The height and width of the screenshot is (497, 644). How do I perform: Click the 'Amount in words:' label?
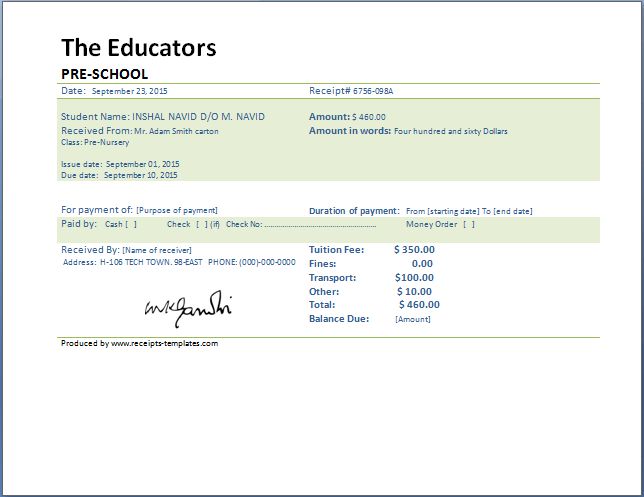350,131
